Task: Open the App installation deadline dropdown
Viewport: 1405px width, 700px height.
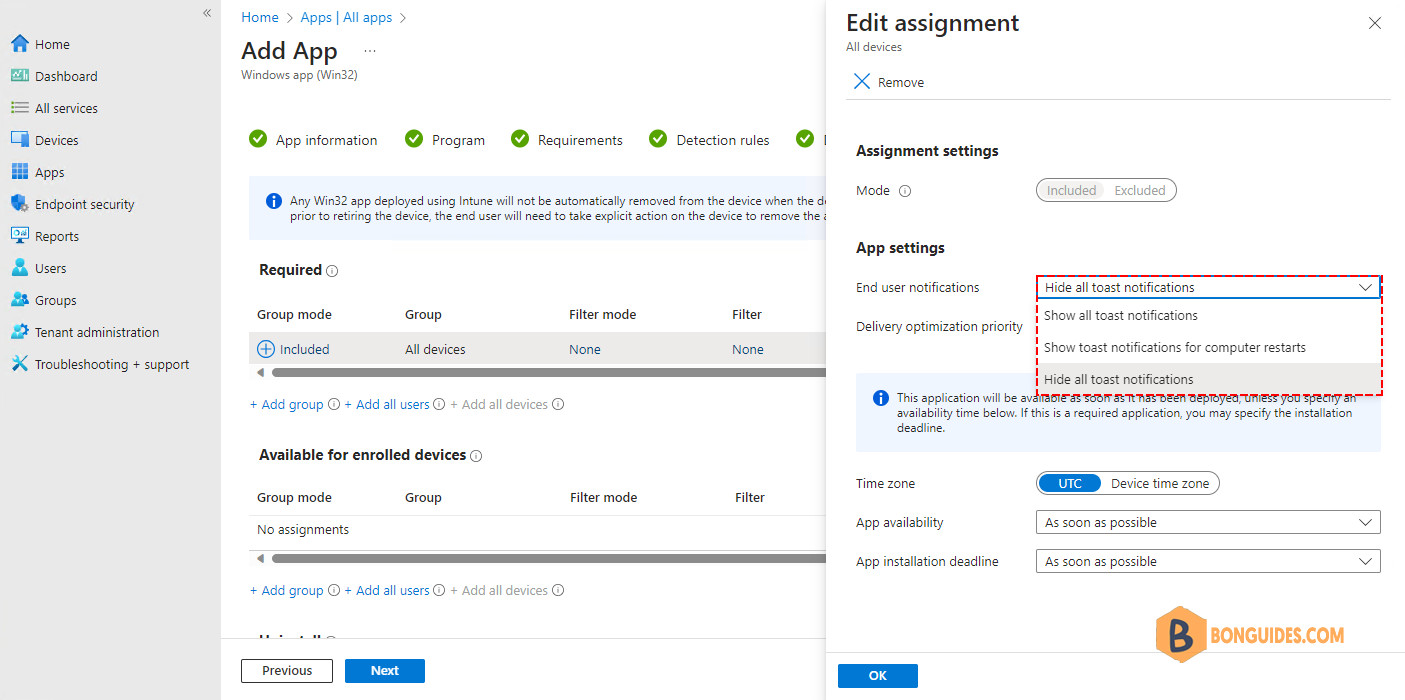Action: click(x=1208, y=561)
